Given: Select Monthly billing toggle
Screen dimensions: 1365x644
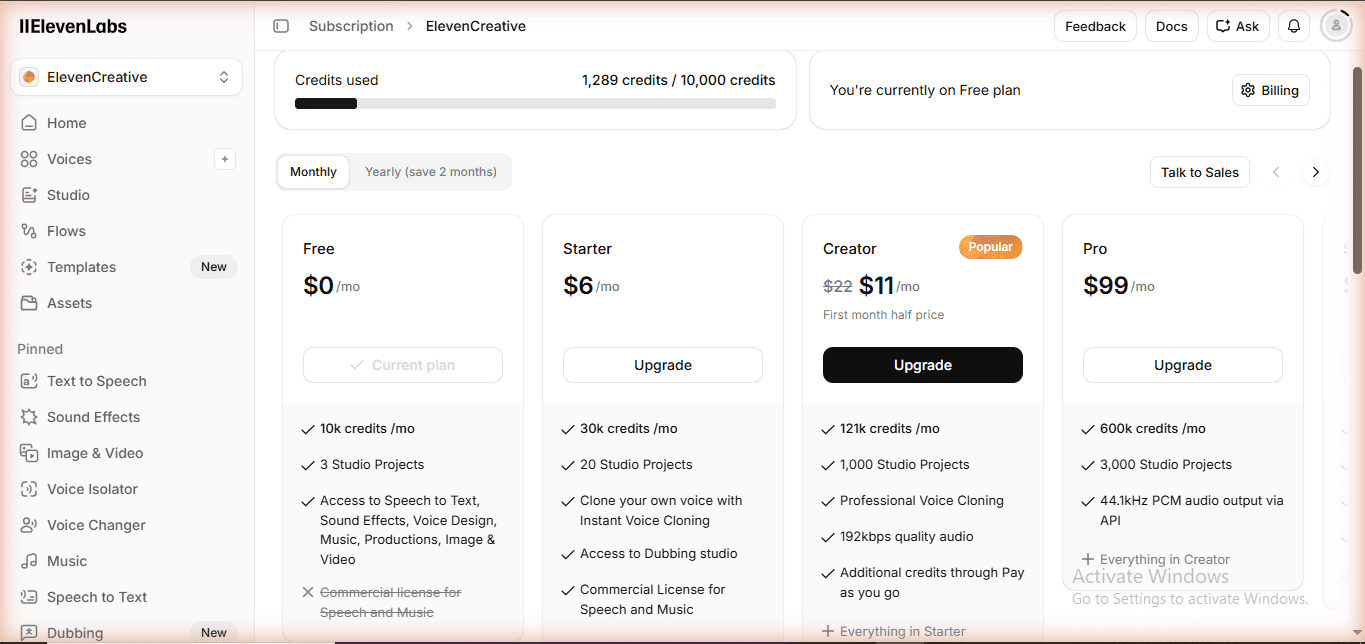Looking at the screenshot, I should (313, 172).
